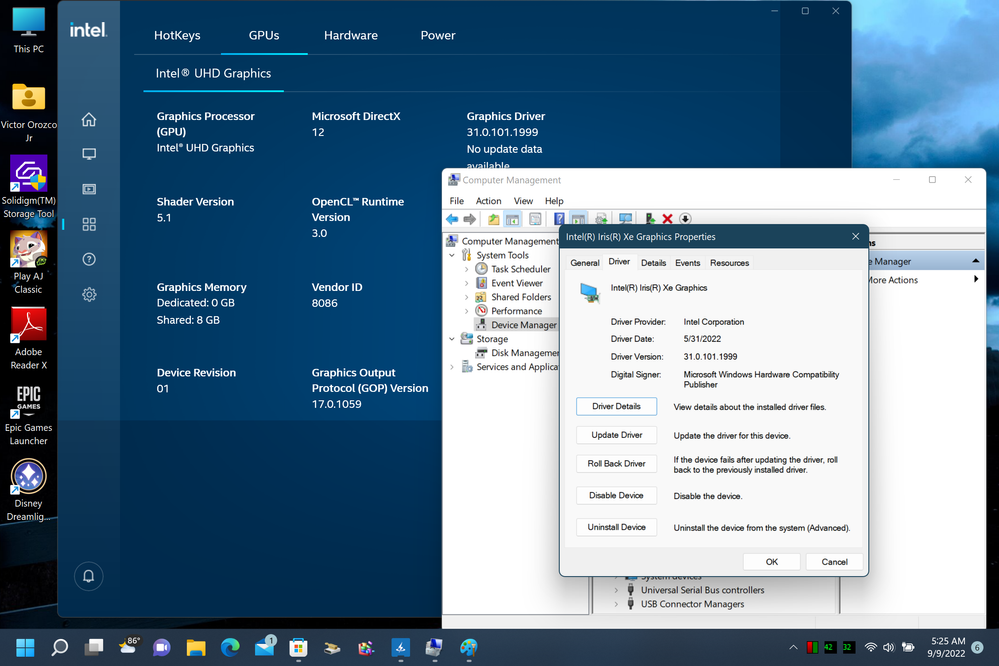
Task: Open Microsoft Store from the taskbar
Action: [298, 648]
